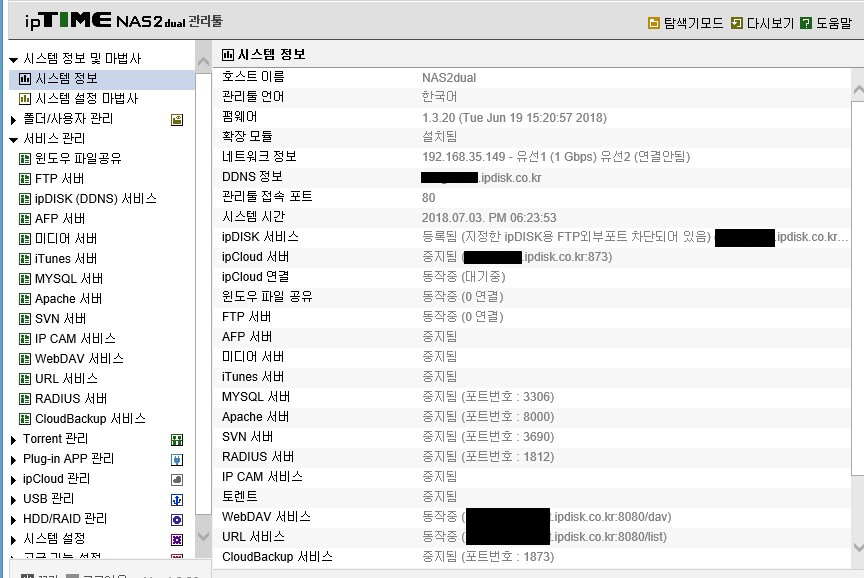Click main panel scrollbar up arrow
The width and height of the screenshot is (864, 578).
point(858,89)
